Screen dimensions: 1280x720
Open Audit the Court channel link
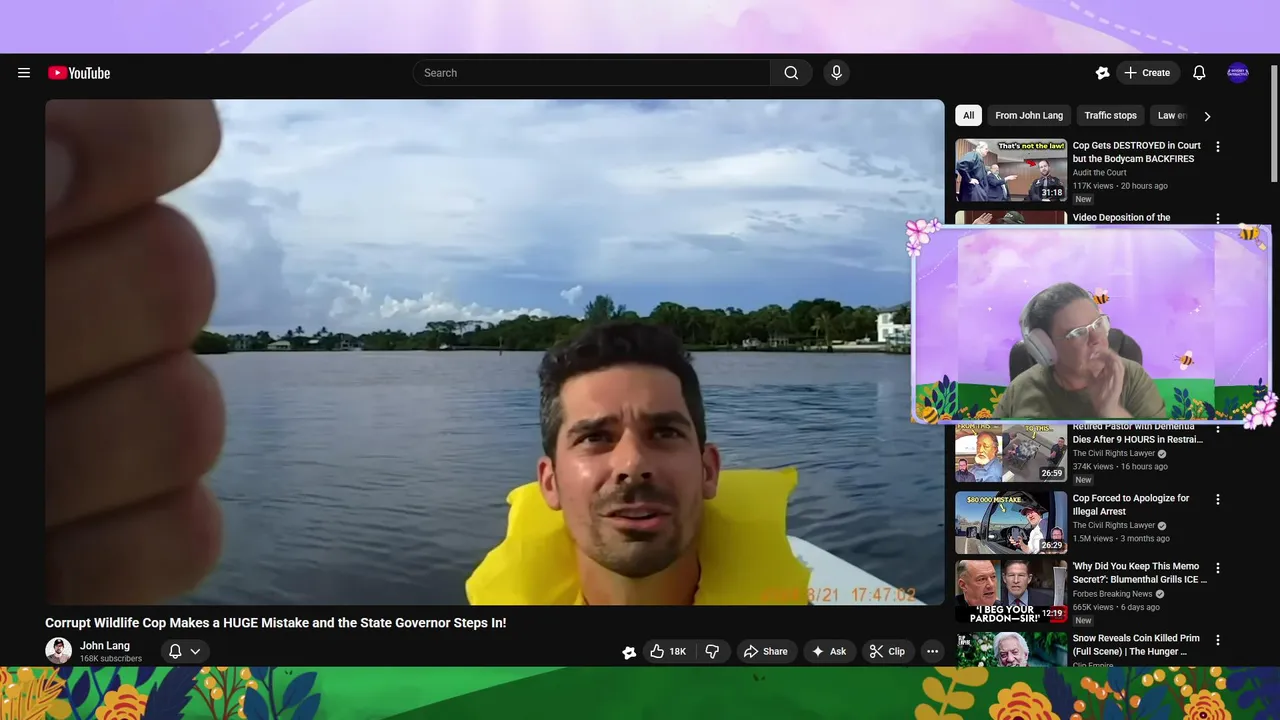[1100, 173]
